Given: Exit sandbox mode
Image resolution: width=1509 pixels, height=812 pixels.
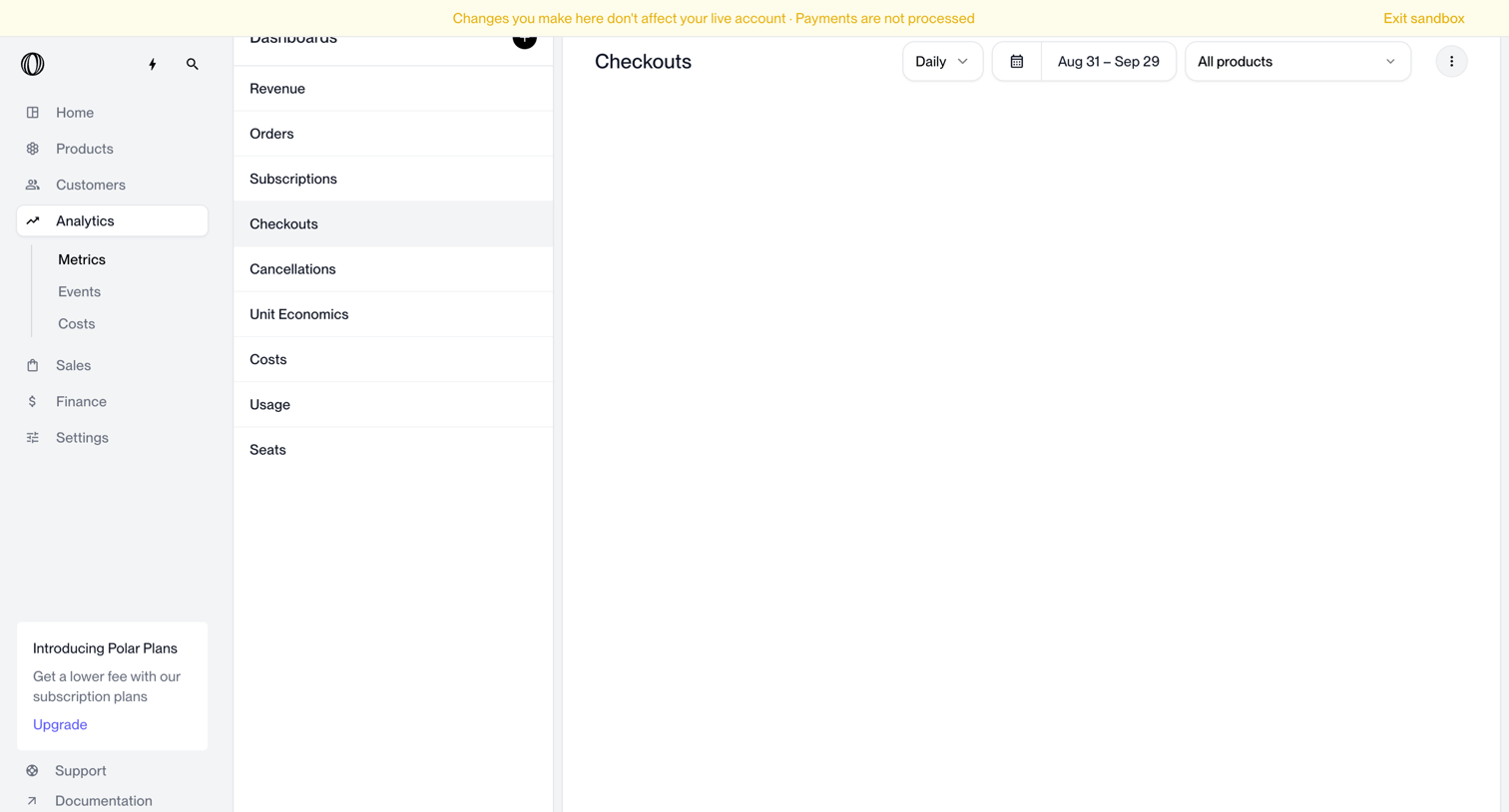Looking at the screenshot, I should pyautogui.click(x=1423, y=18).
